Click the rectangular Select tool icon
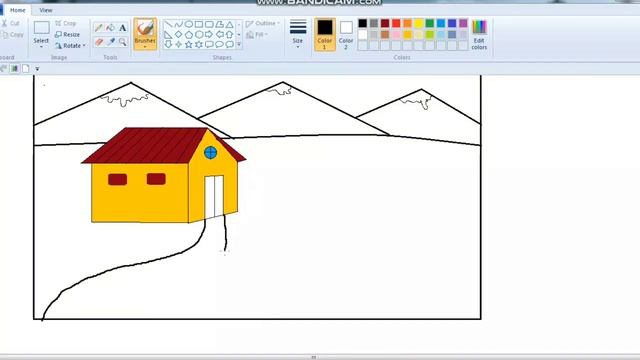This screenshot has height=360, width=640. coord(41,27)
